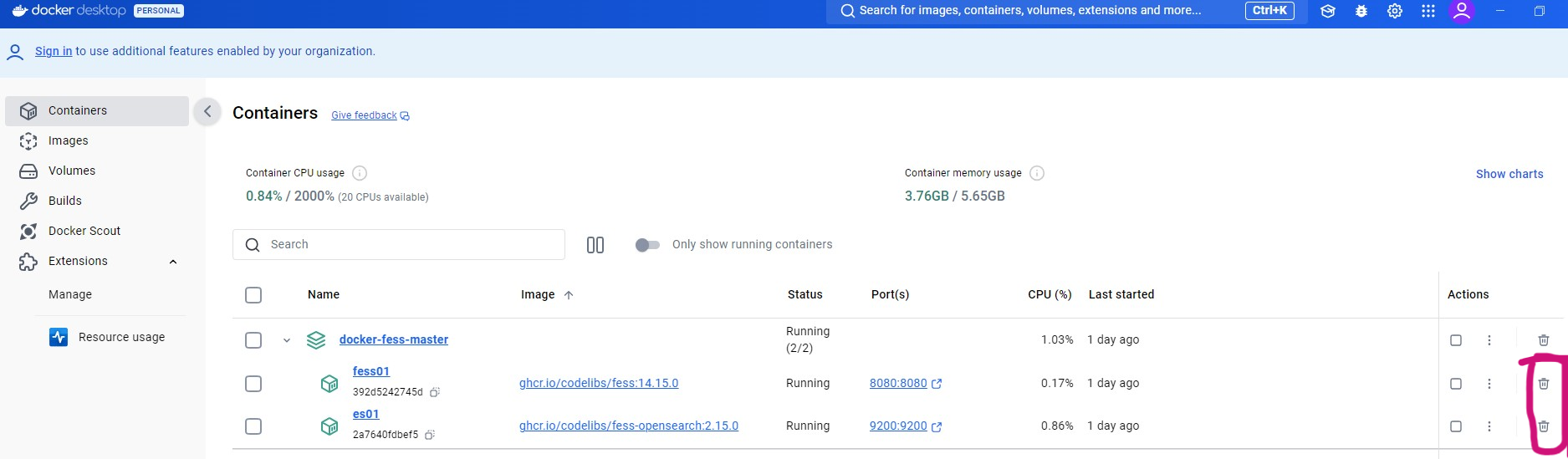Stop the es01 container
Viewport: 1568px width, 459px height.
(x=1456, y=426)
